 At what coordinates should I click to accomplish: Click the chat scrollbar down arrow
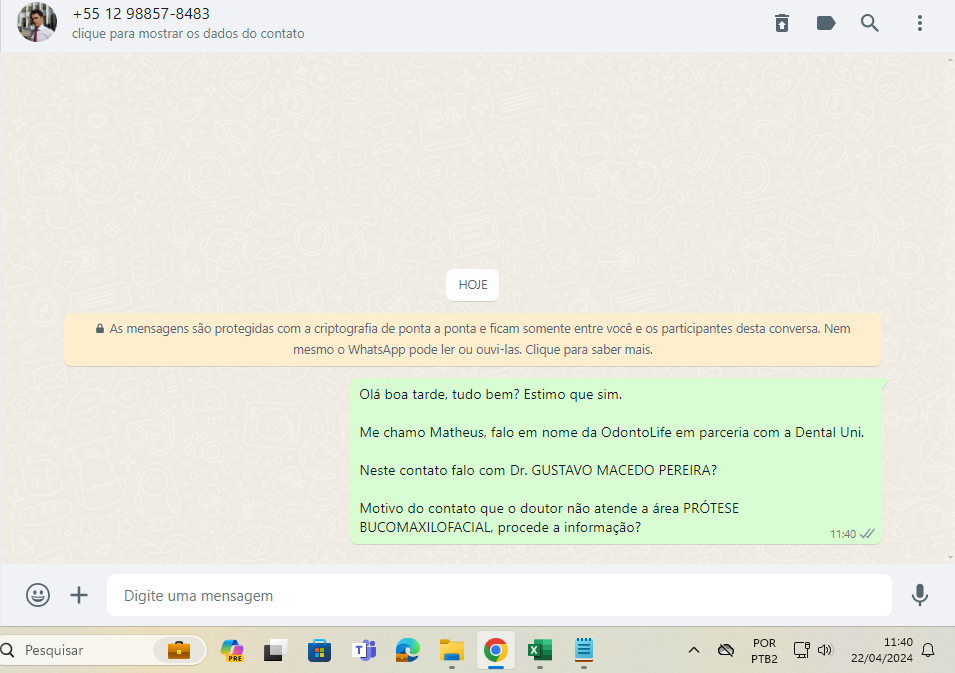point(950,557)
